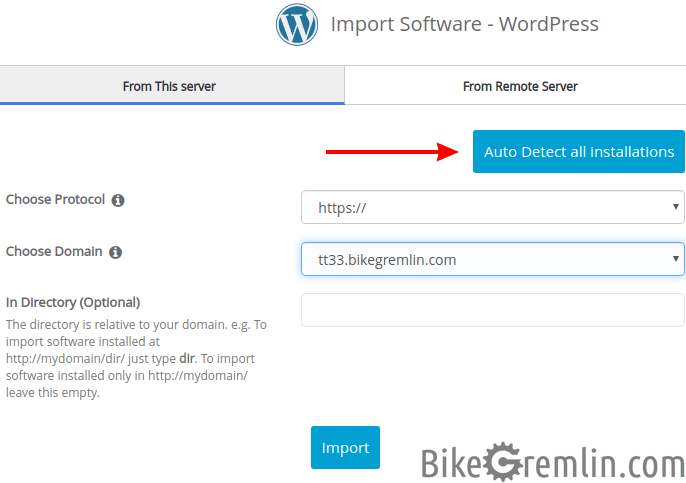Screen dimensions: 686x483
Task: Click the In Directory (Optional) label
Action: coord(73,302)
